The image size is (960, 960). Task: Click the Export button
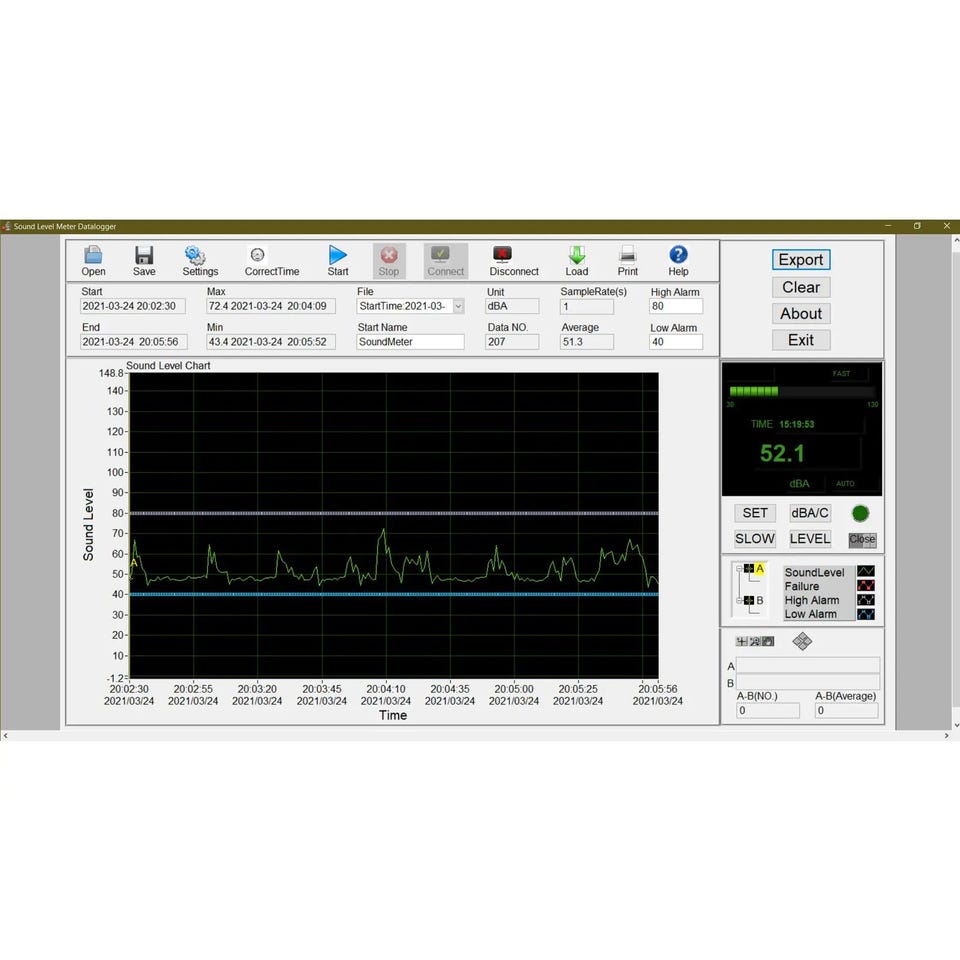[x=801, y=260]
